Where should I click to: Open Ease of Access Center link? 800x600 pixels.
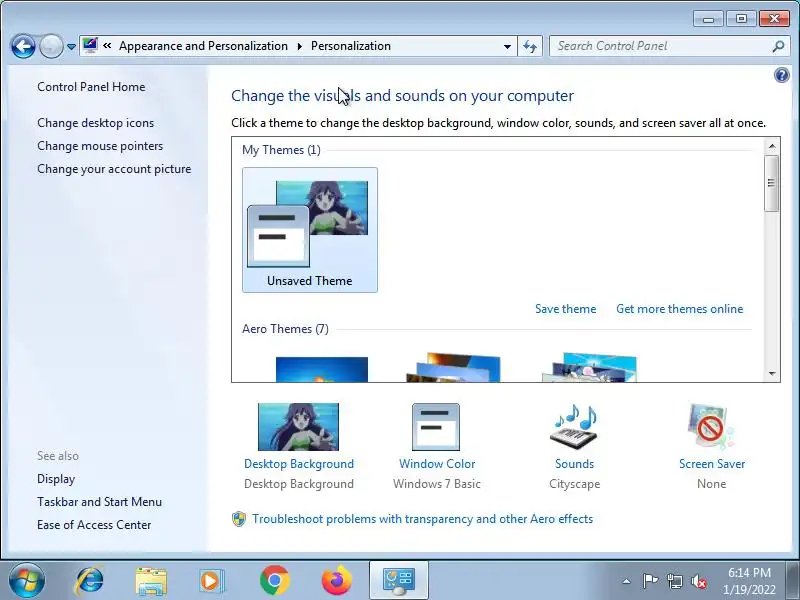tap(94, 525)
